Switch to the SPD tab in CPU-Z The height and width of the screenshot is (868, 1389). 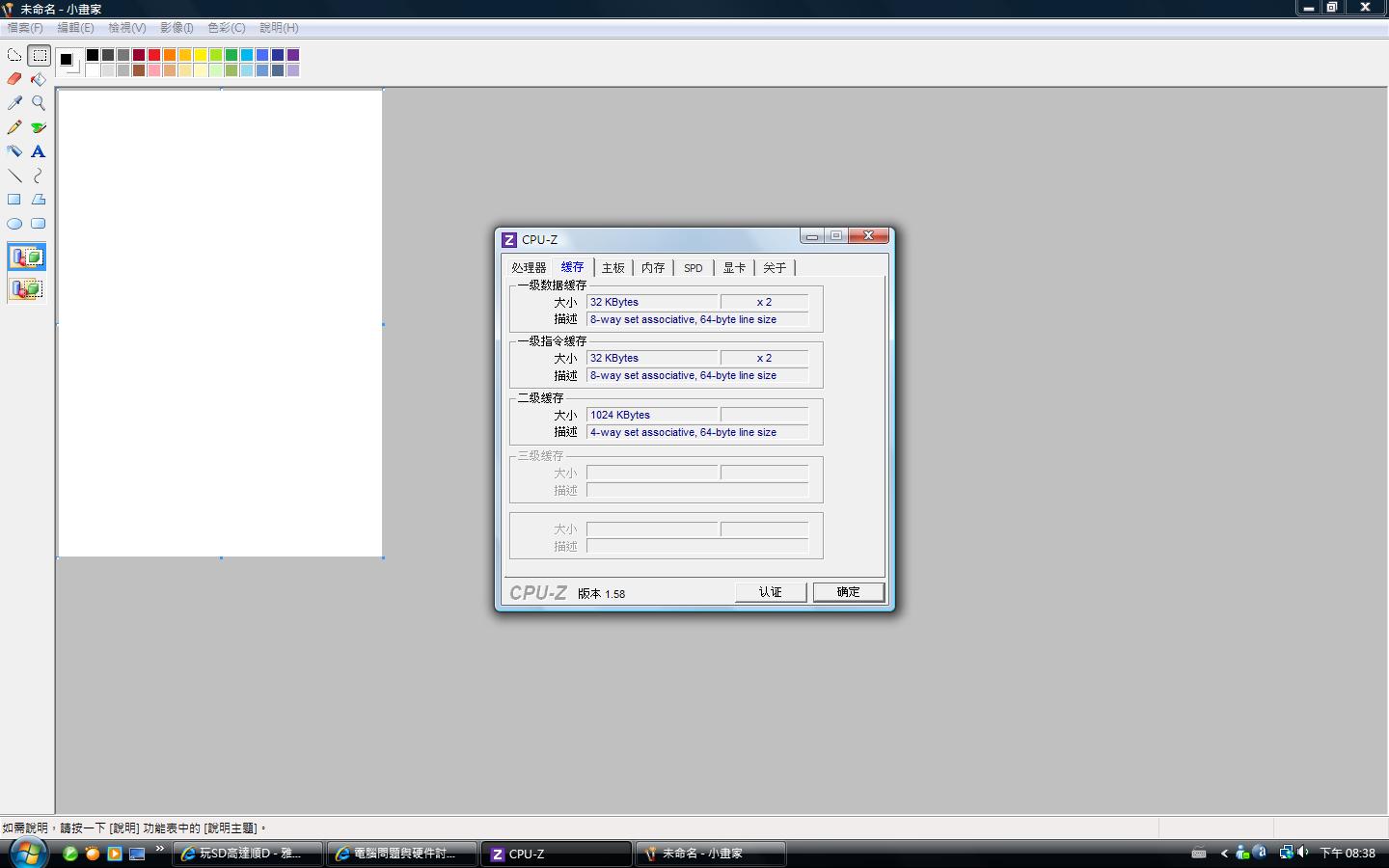[694, 268]
